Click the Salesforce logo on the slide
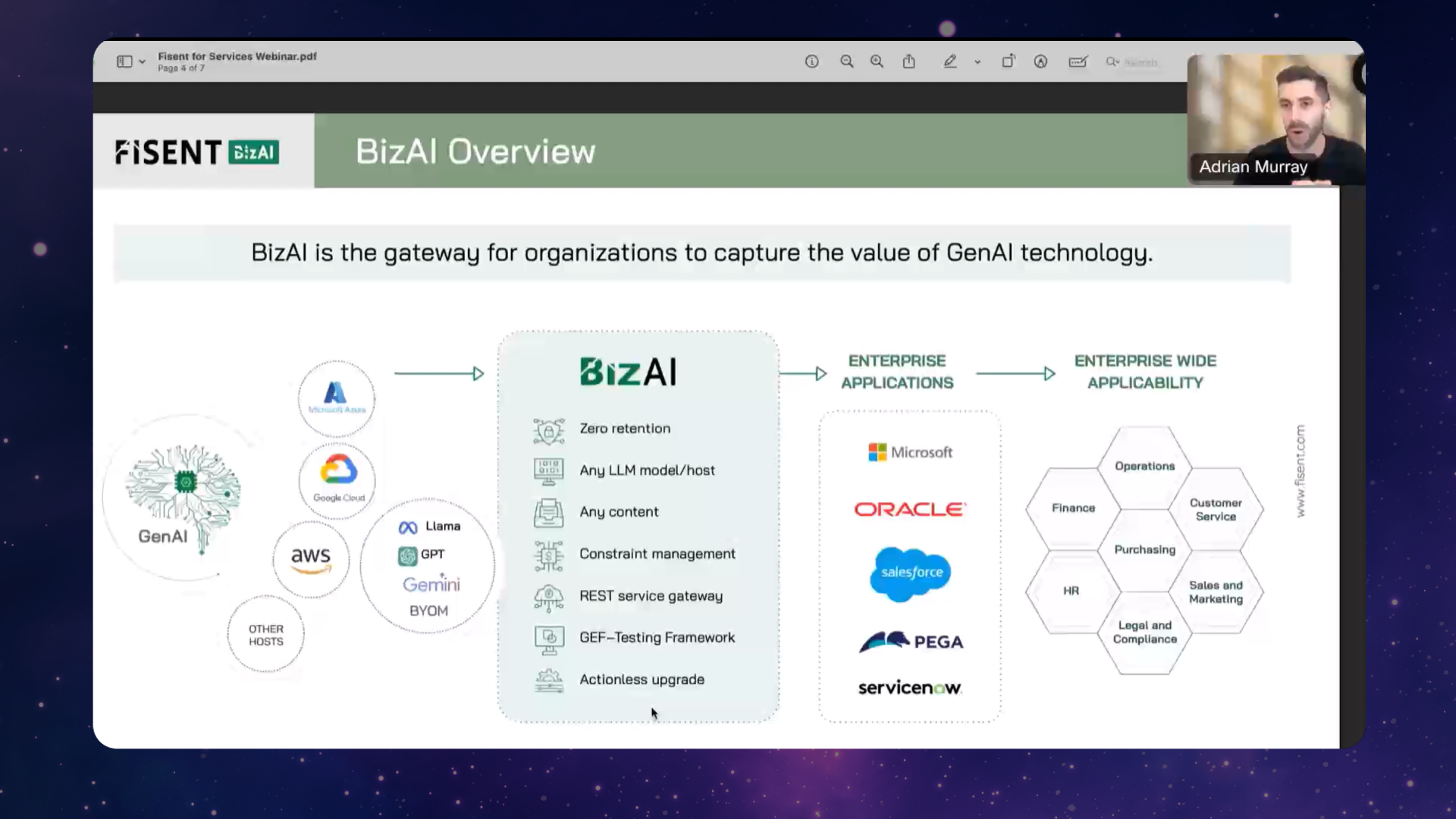1456x819 pixels. pyautogui.click(x=910, y=574)
